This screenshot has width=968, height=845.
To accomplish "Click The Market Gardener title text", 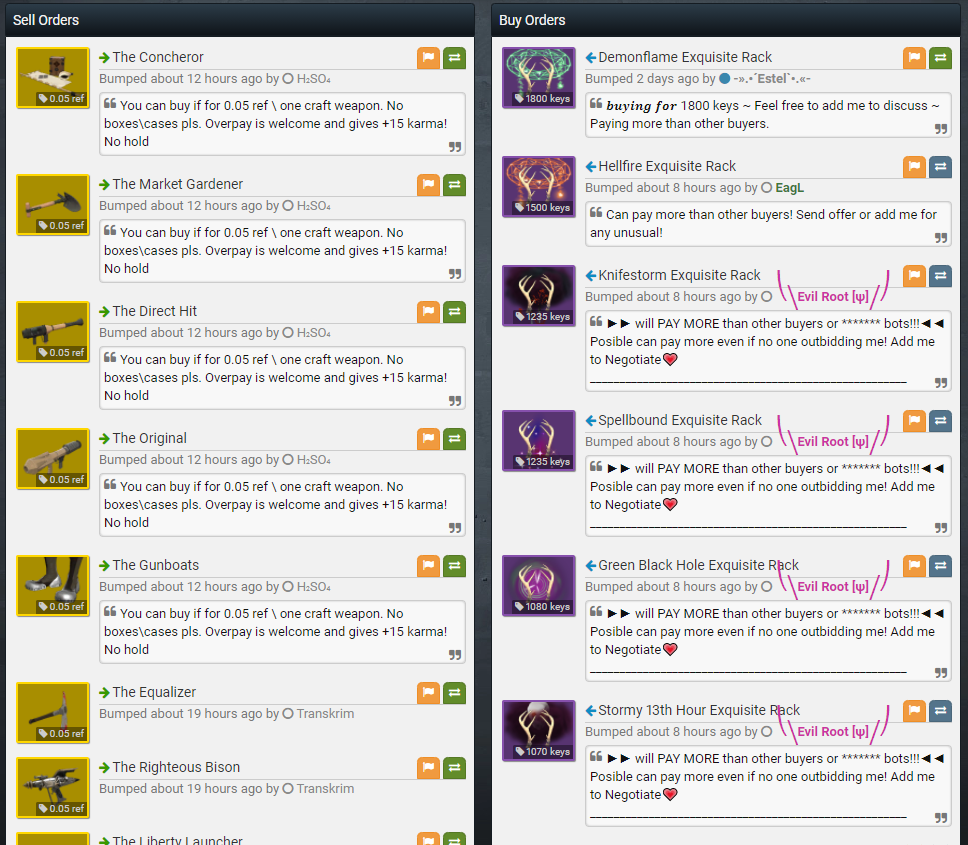I will point(178,185).
